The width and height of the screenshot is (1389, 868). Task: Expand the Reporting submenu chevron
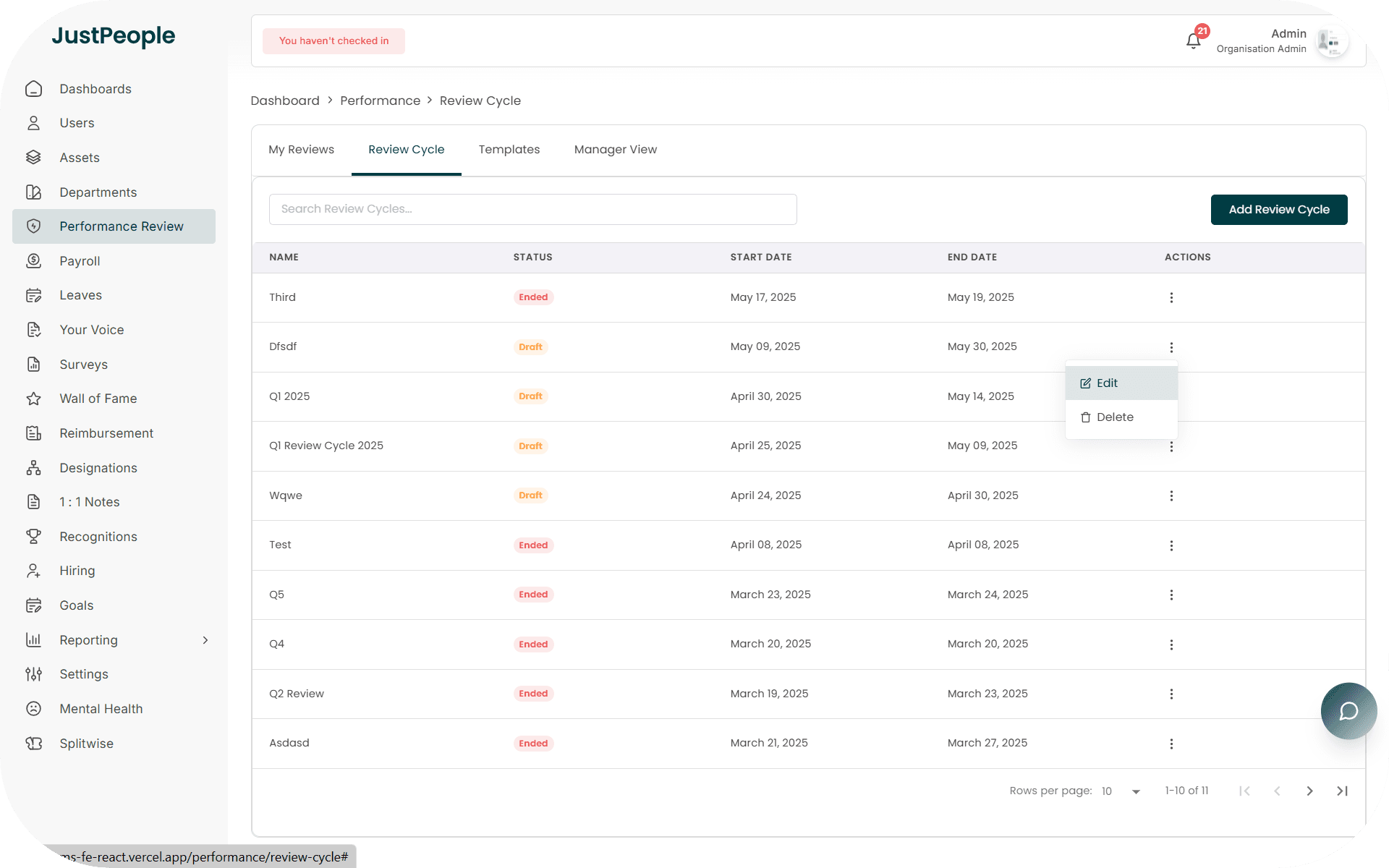pos(205,640)
